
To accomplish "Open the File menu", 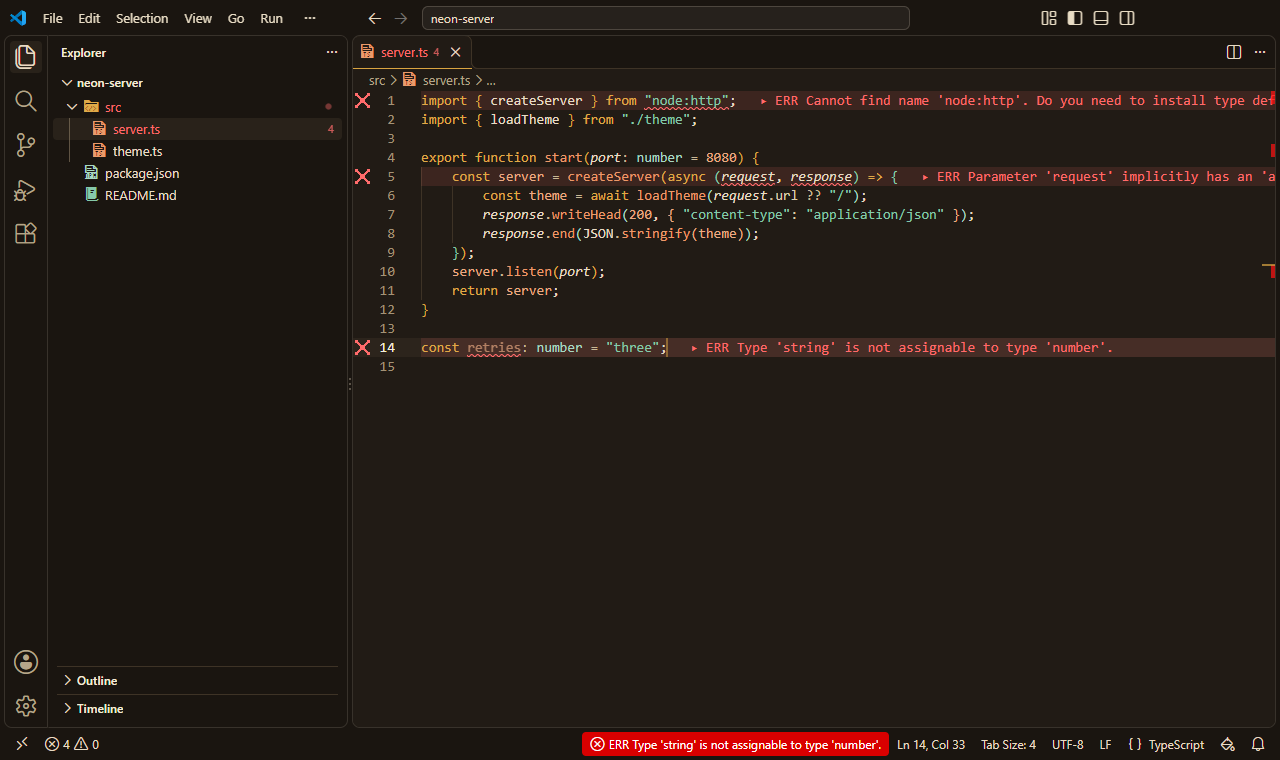I will tap(53, 18).
